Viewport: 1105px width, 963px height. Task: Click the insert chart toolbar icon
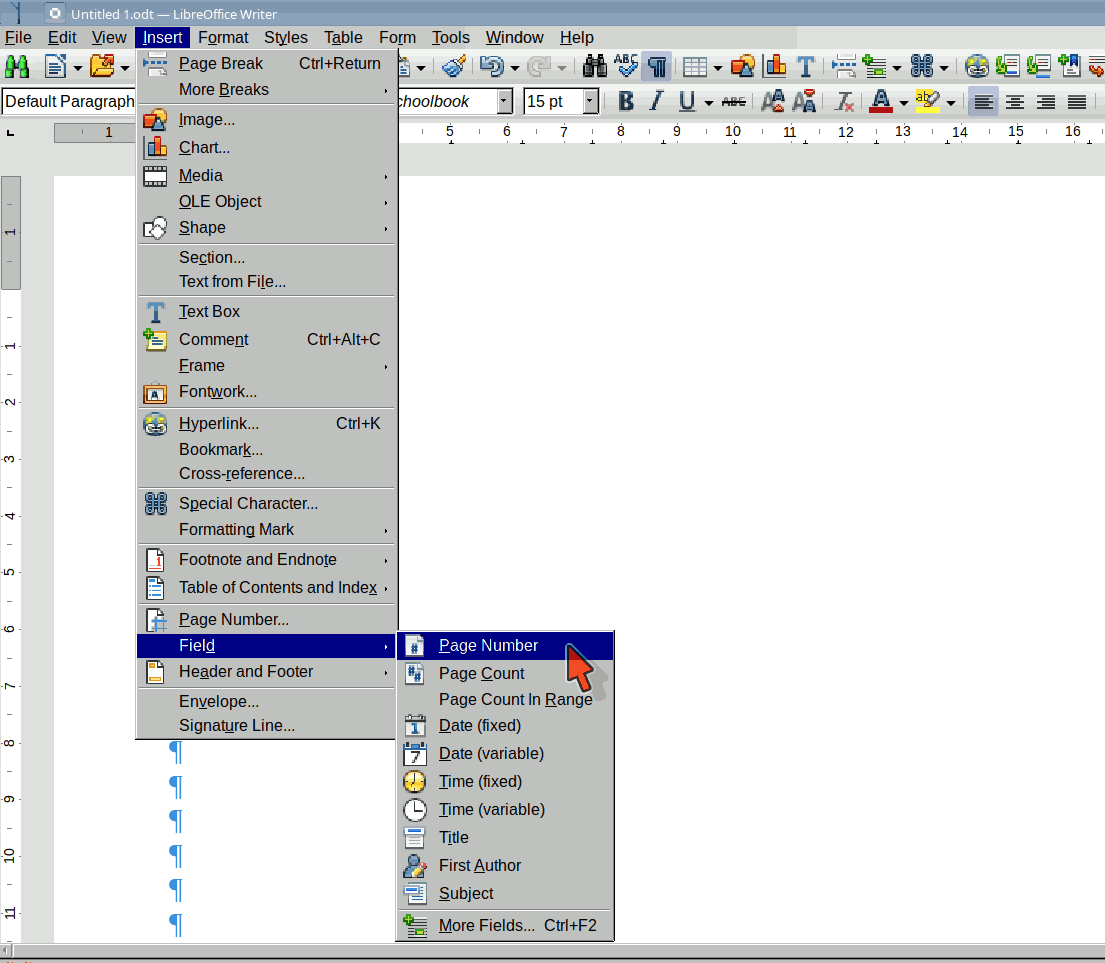tap(774, 67)
